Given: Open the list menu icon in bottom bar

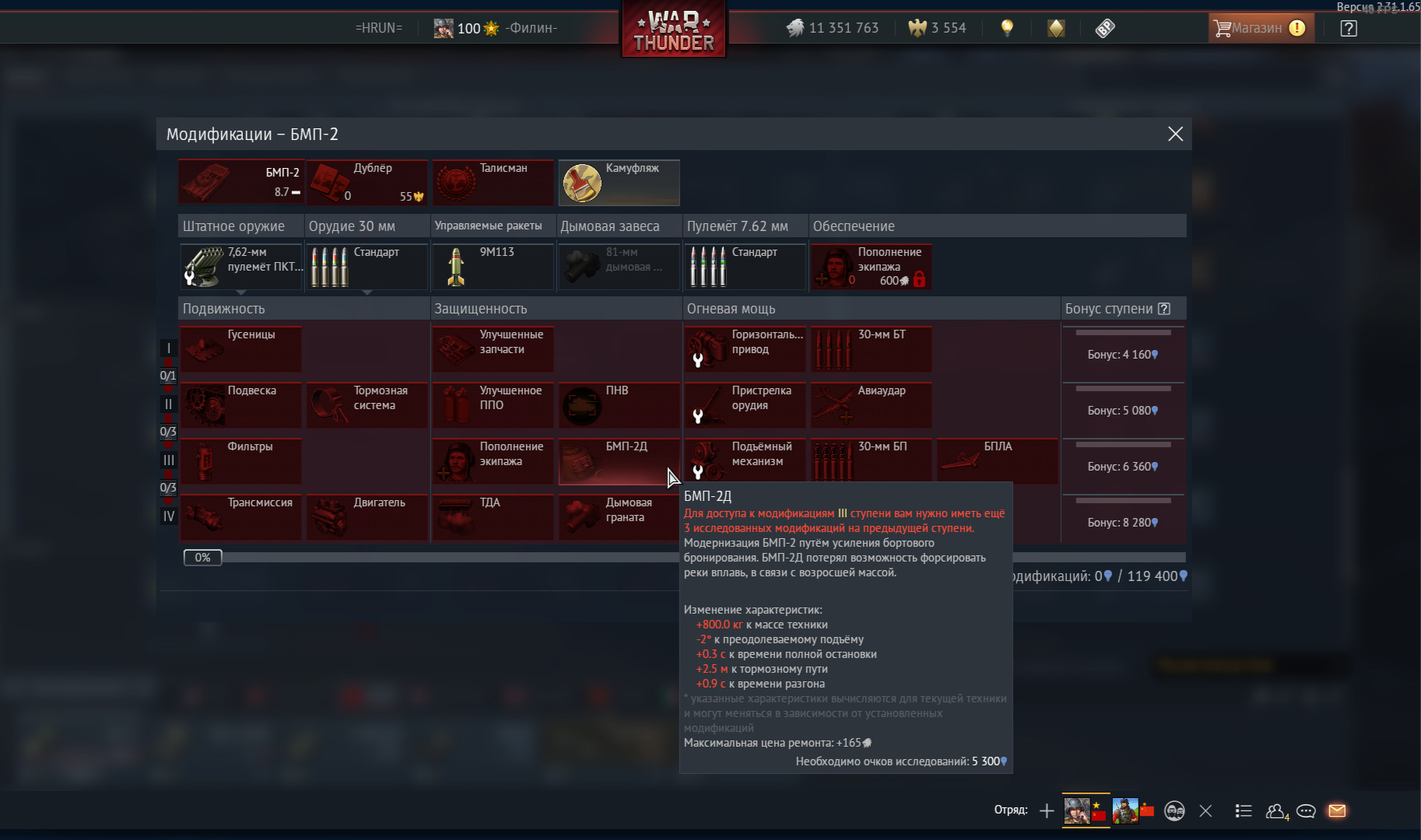Looking at the screenshot, I should click(1244, 811).
